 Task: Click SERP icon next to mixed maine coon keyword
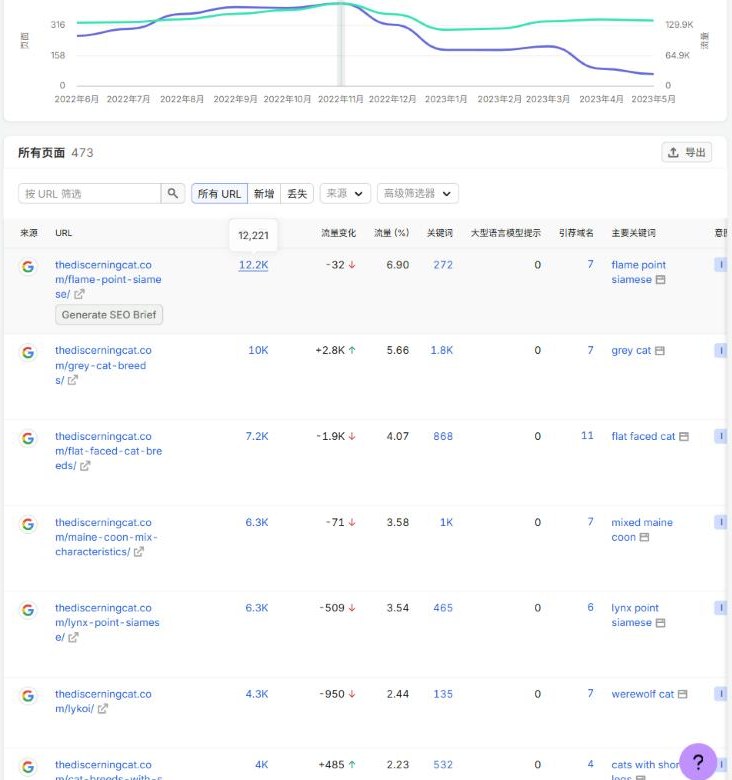(644, 537)
